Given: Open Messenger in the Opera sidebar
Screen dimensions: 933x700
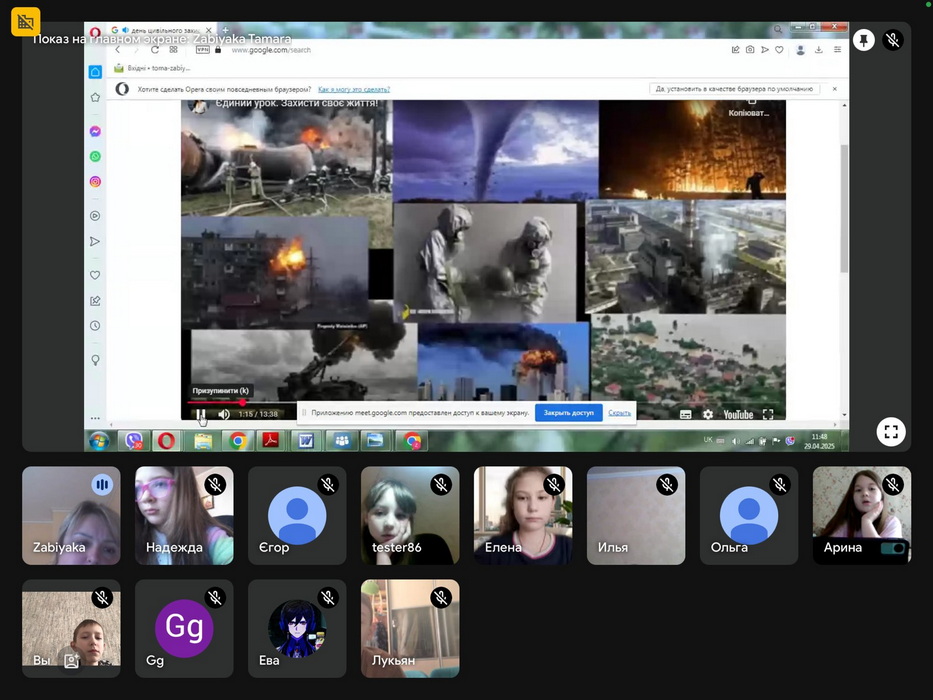Looking at the screenshot, I should 95,132.
